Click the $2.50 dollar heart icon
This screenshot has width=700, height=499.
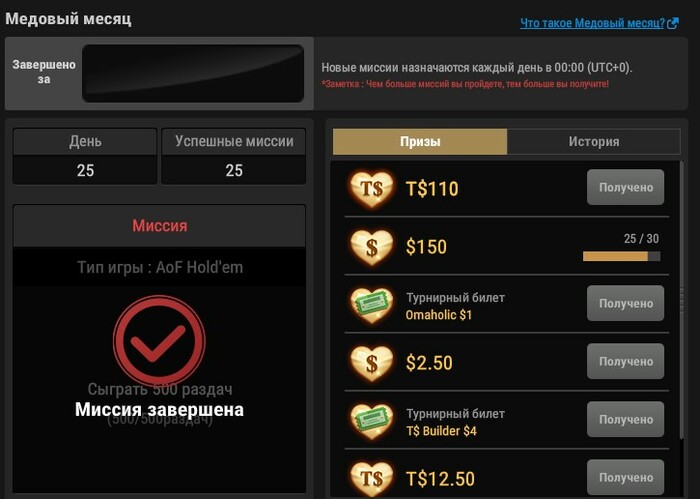[x=371, y=363]
